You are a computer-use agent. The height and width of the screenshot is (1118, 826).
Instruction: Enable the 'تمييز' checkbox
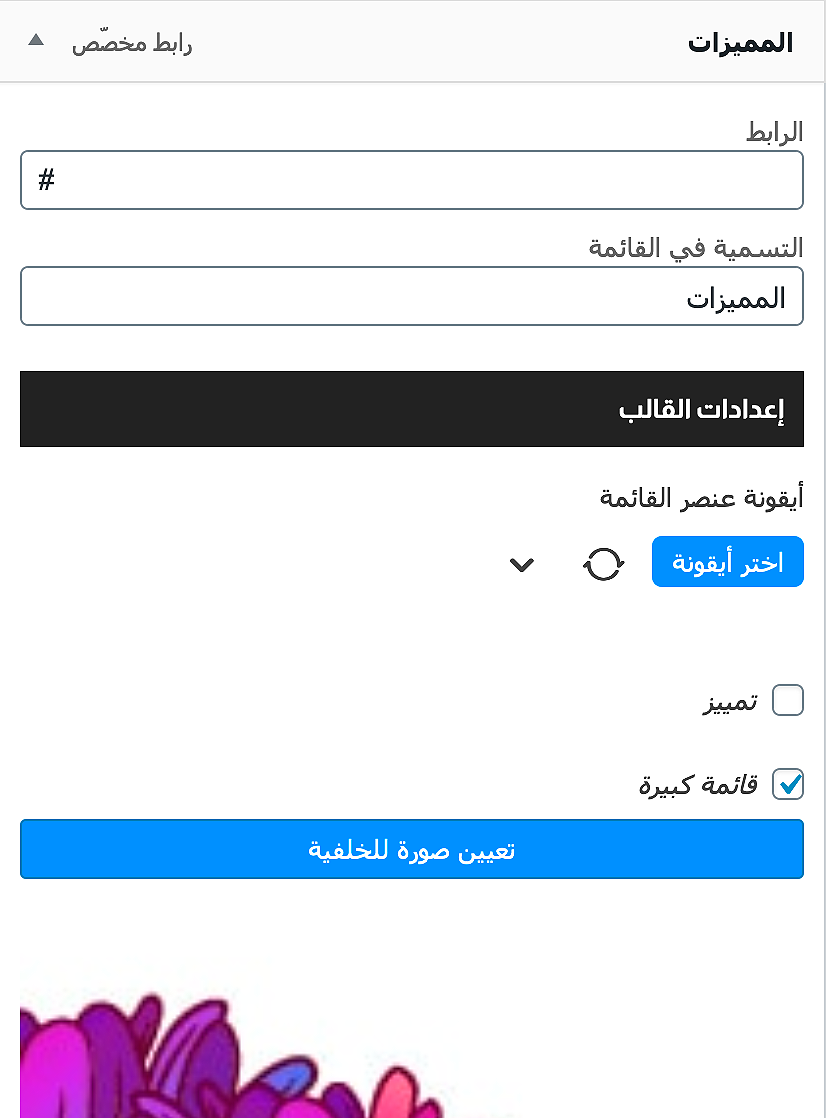tap(788, 701)
